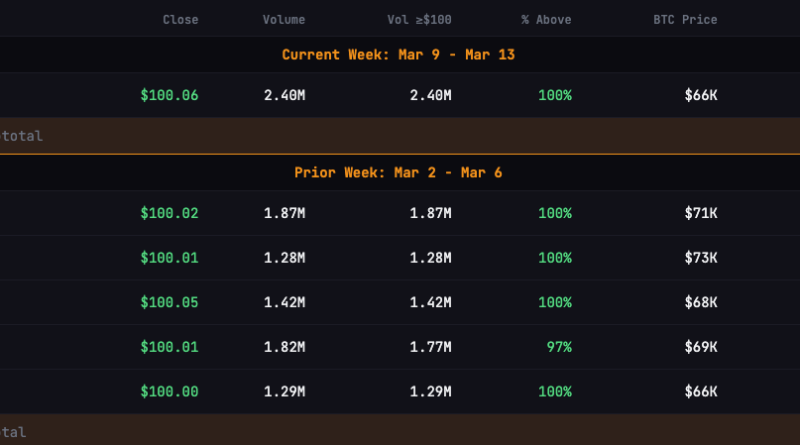Click the $71K BTC price
Viewport: 800px width, 445px height.
coord(701,213)
